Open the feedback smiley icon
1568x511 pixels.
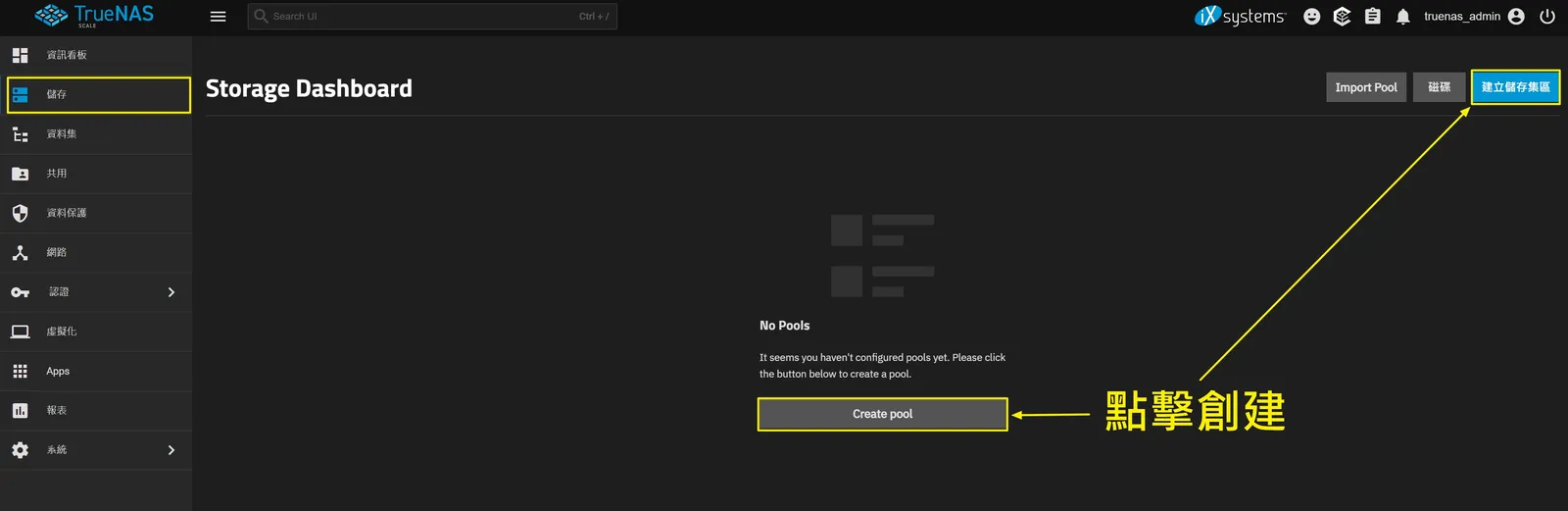1312,17
